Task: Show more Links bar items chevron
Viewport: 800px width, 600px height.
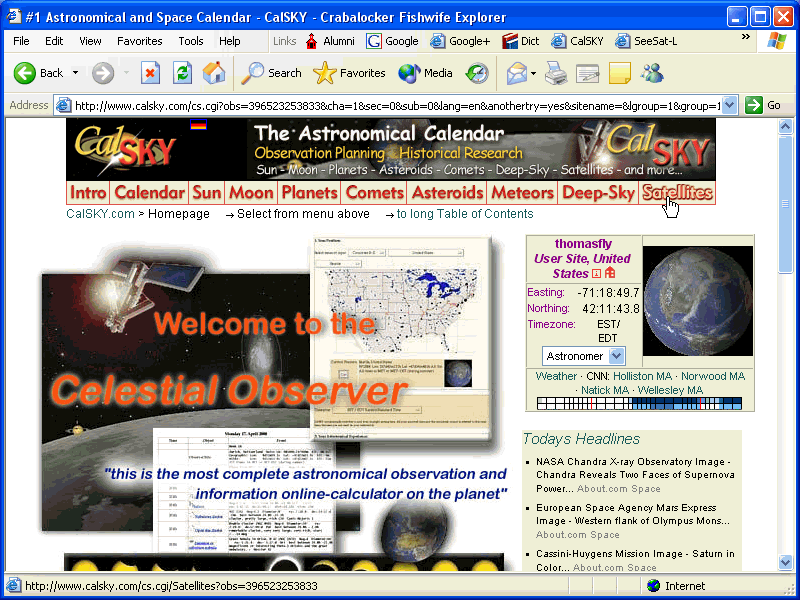Action: tap(745, 37)
